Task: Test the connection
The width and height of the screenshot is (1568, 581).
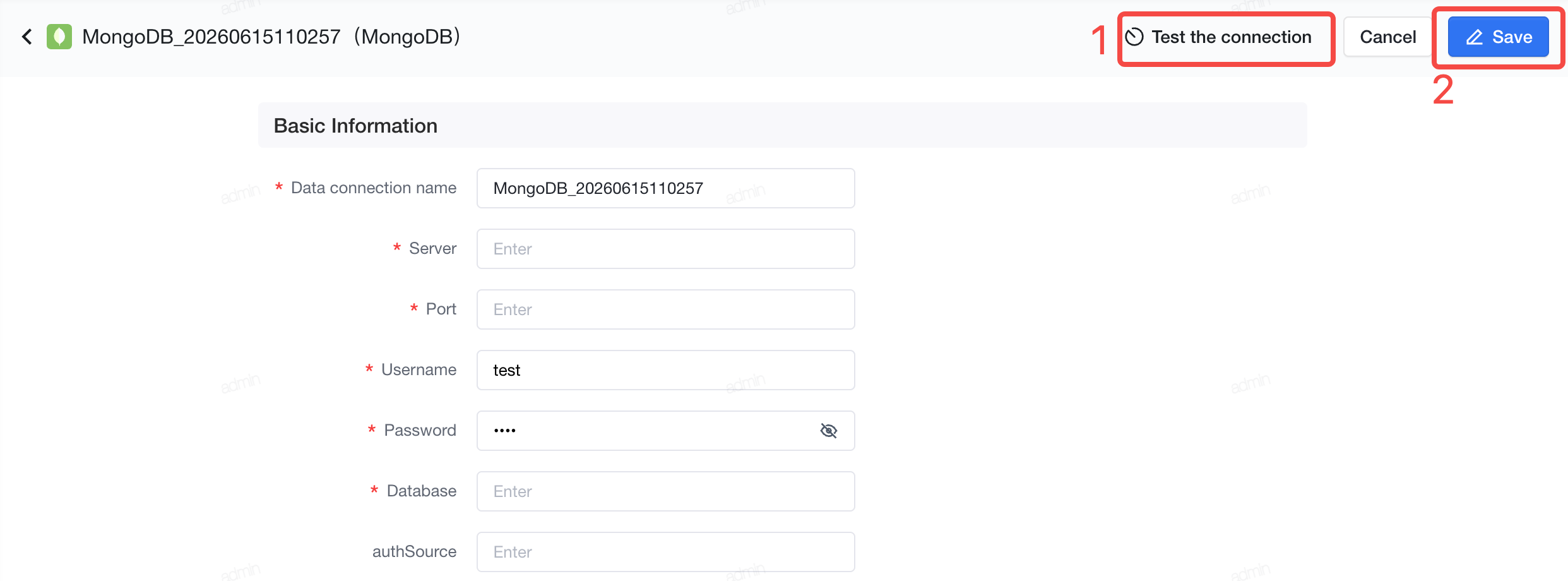Action: coord(1218,37)
